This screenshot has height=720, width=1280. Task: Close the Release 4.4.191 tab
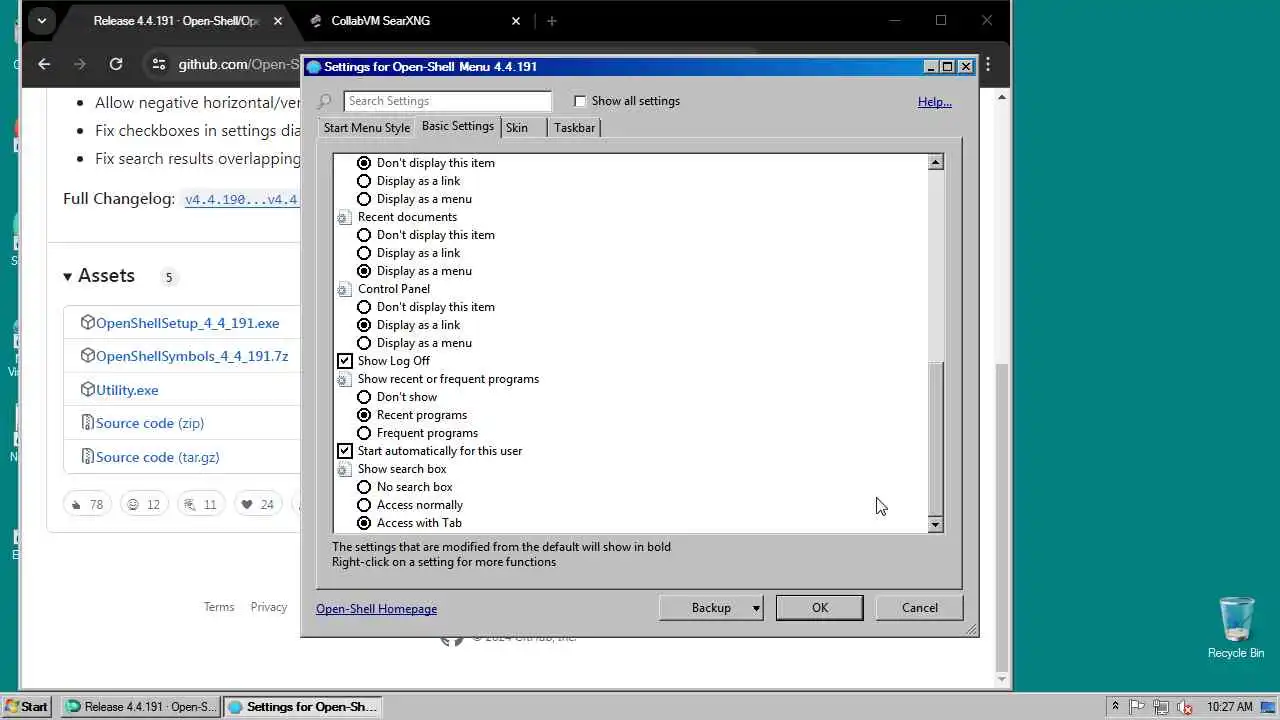tap(277, 20)
